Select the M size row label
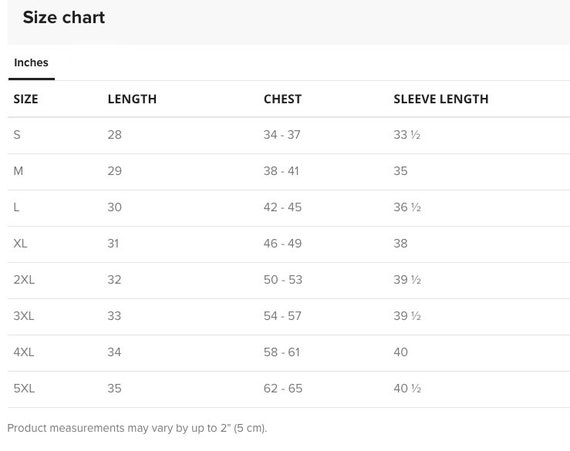Screen dimensions: 570x451 [x=18, y=171]
